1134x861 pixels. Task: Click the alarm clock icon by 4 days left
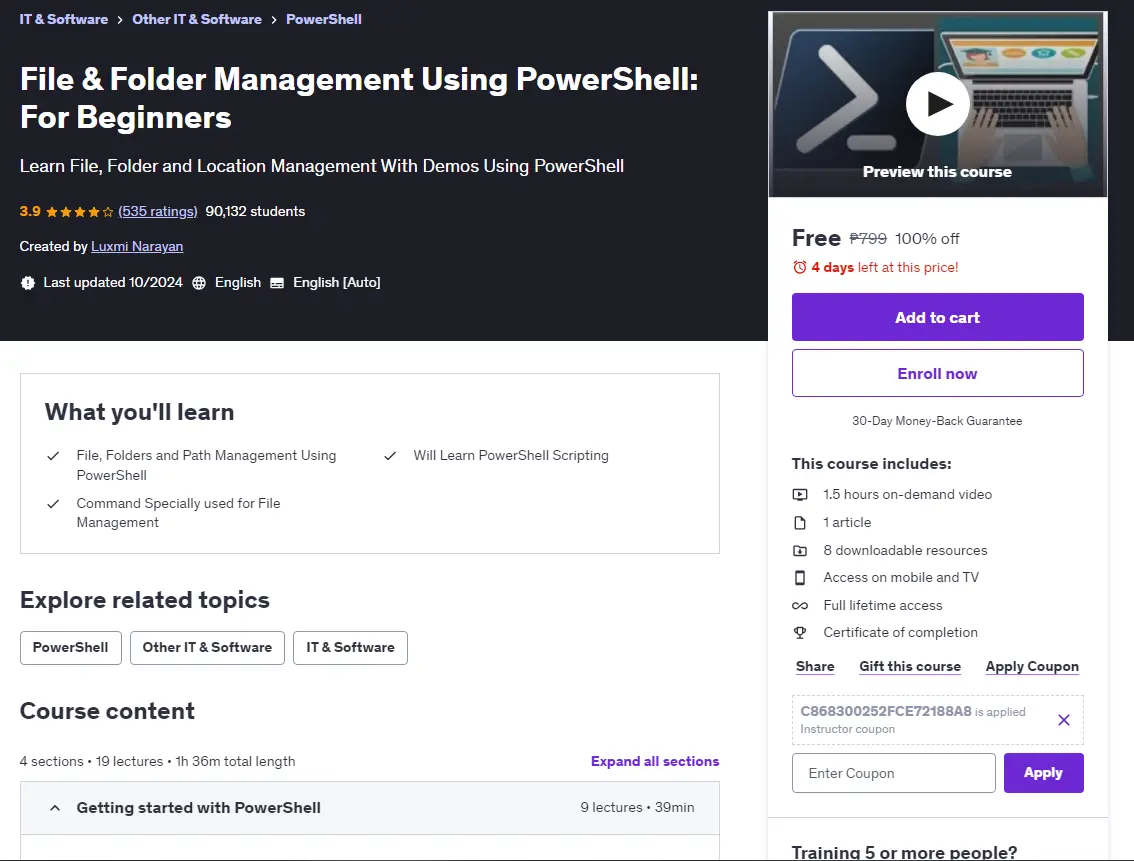click(x=799, y=267)
